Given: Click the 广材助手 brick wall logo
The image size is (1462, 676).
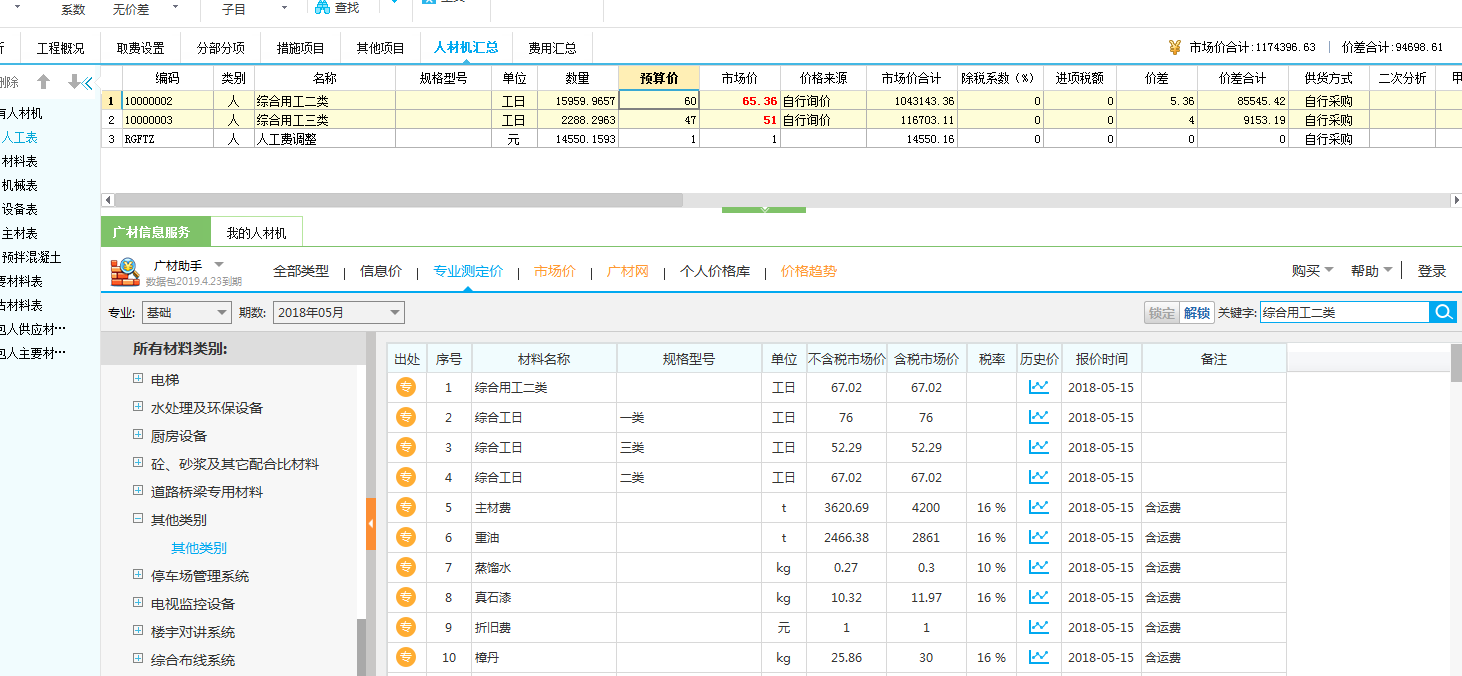Looking at the screenshot, I should (125, 271).
